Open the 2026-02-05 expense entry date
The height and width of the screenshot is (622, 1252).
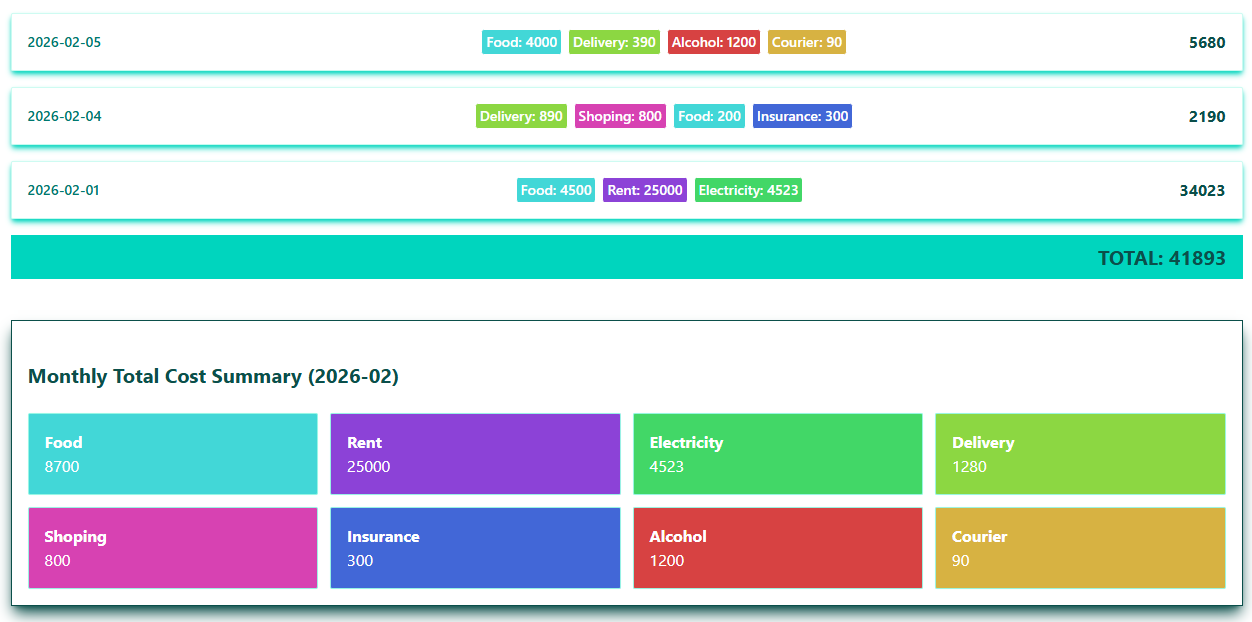(x=64, y=42)
